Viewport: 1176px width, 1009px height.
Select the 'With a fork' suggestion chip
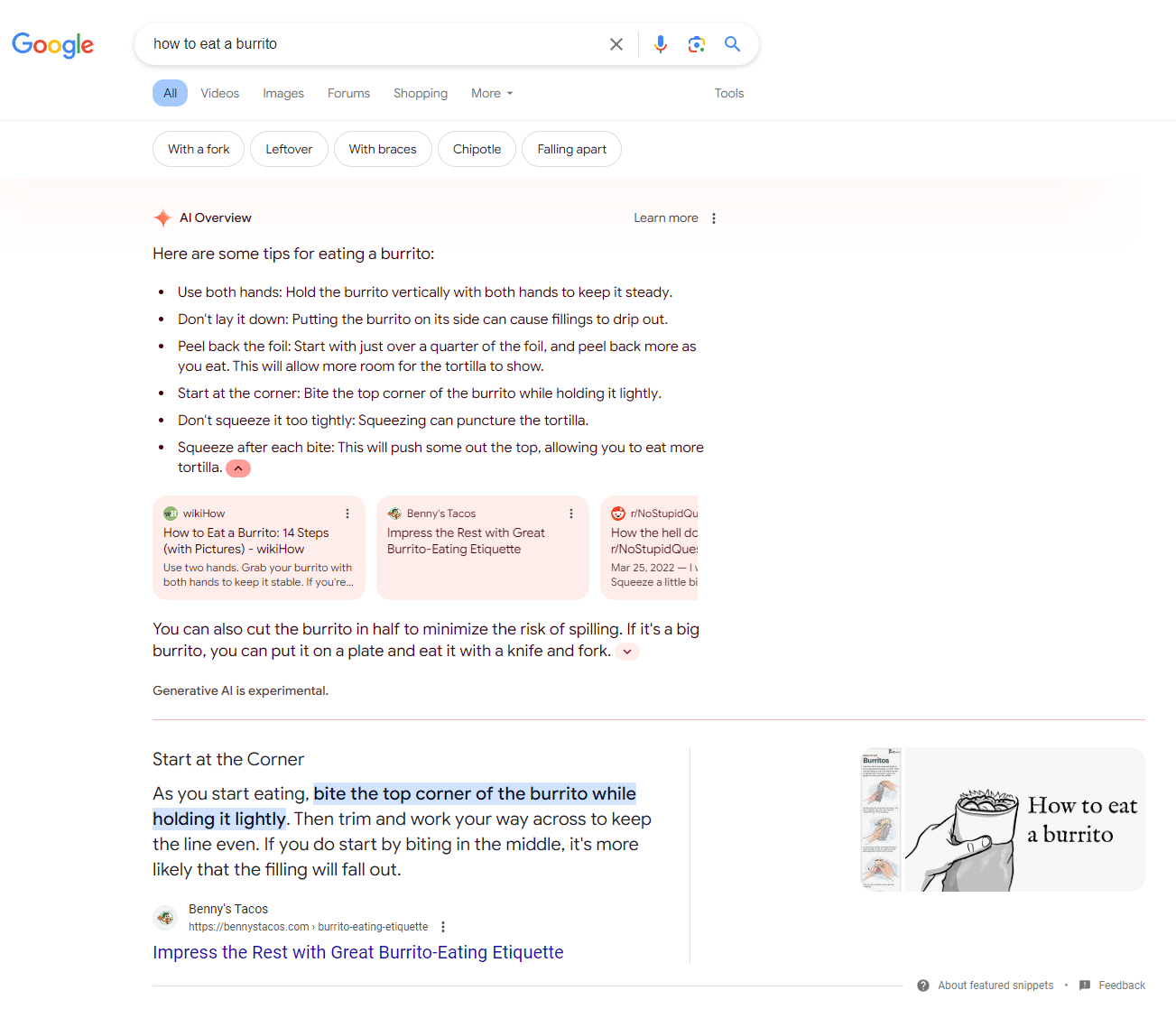pos(199,149)
